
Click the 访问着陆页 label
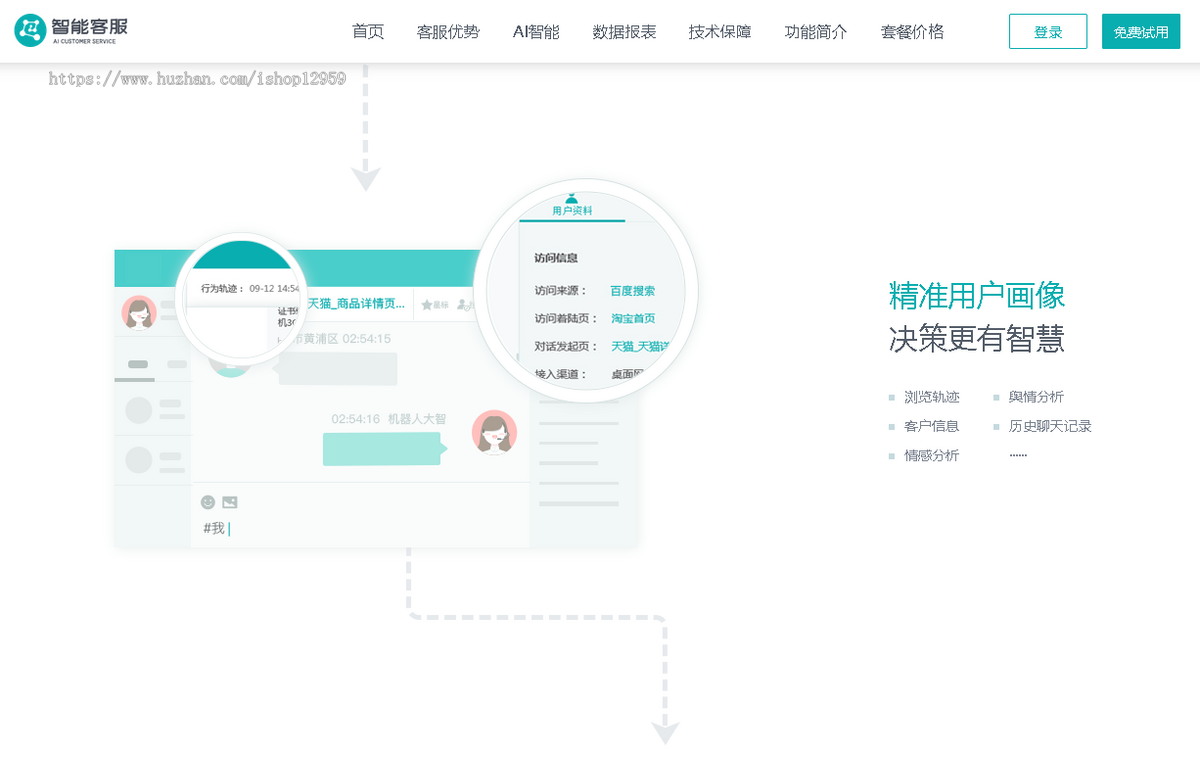(x=565, y=318)
